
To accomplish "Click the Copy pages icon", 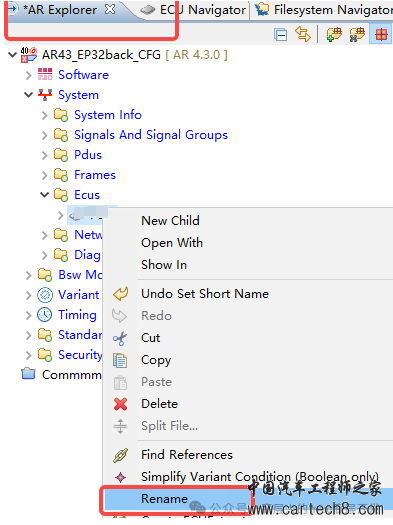I will pos(120,361).
